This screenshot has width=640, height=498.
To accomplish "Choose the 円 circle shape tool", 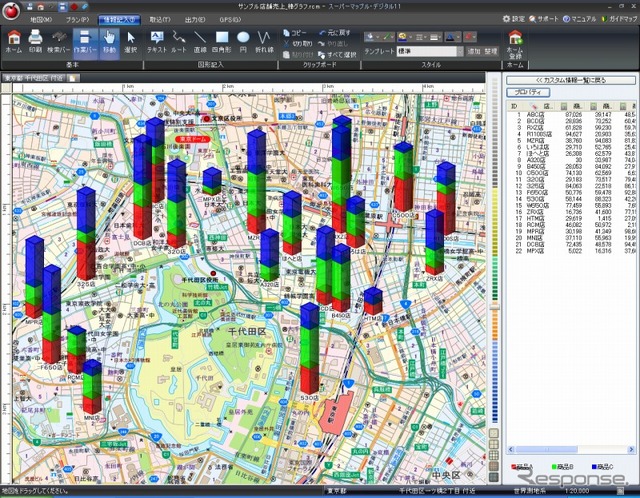I will (243, 42).
